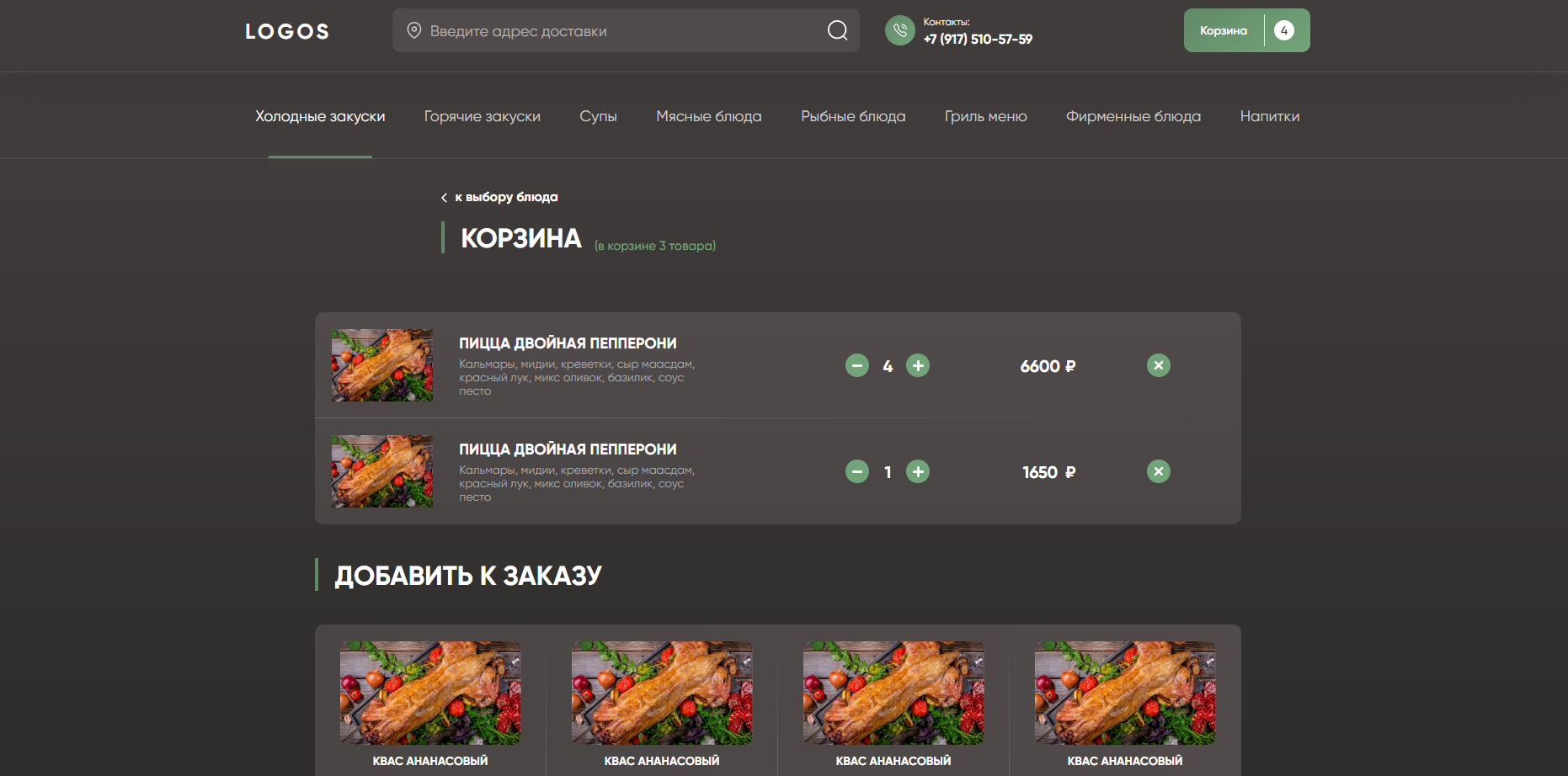Image resolution: width=1568 pixels, height=776 pixels.
Task: Click the LOGOS site logo
Action: pyautogui.click(x=287, y=31)
